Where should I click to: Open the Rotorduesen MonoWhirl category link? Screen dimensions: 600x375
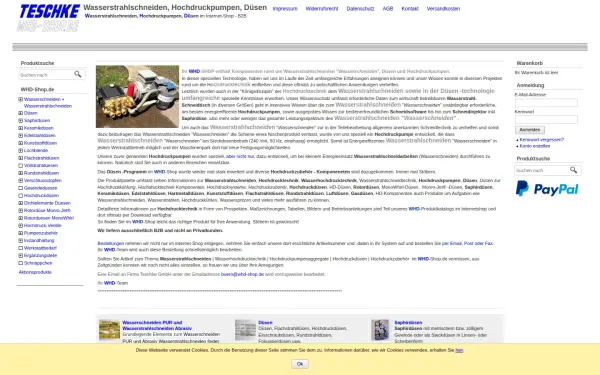[x=49, y=218]
